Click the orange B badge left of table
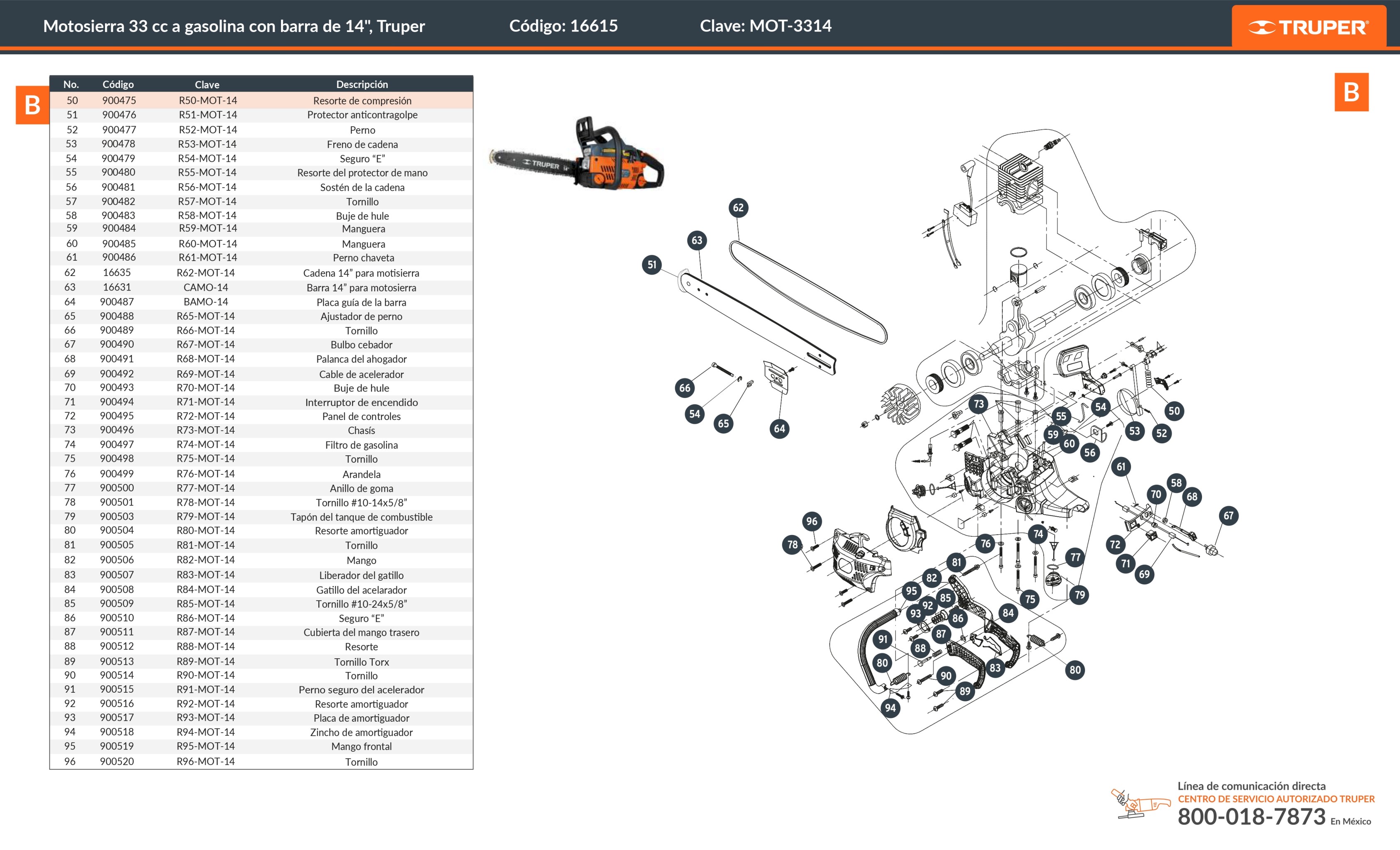1400x850 pixels. [32, 105]
